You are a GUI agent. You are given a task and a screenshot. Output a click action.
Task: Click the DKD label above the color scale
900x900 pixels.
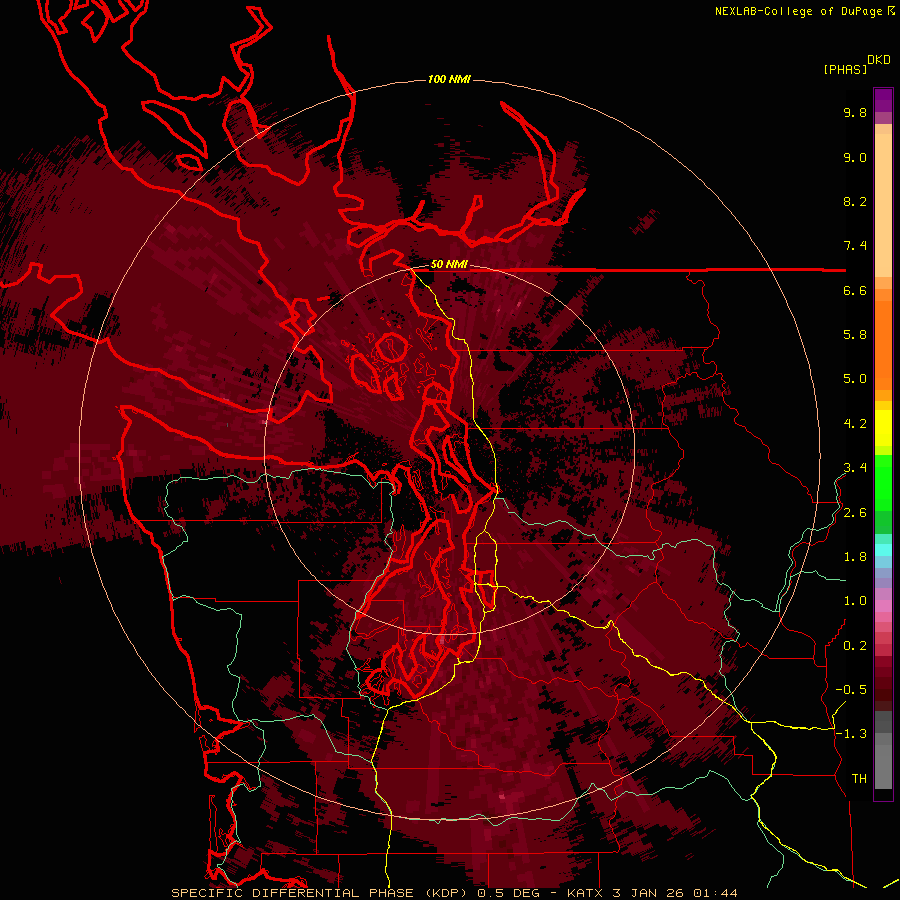879,60
